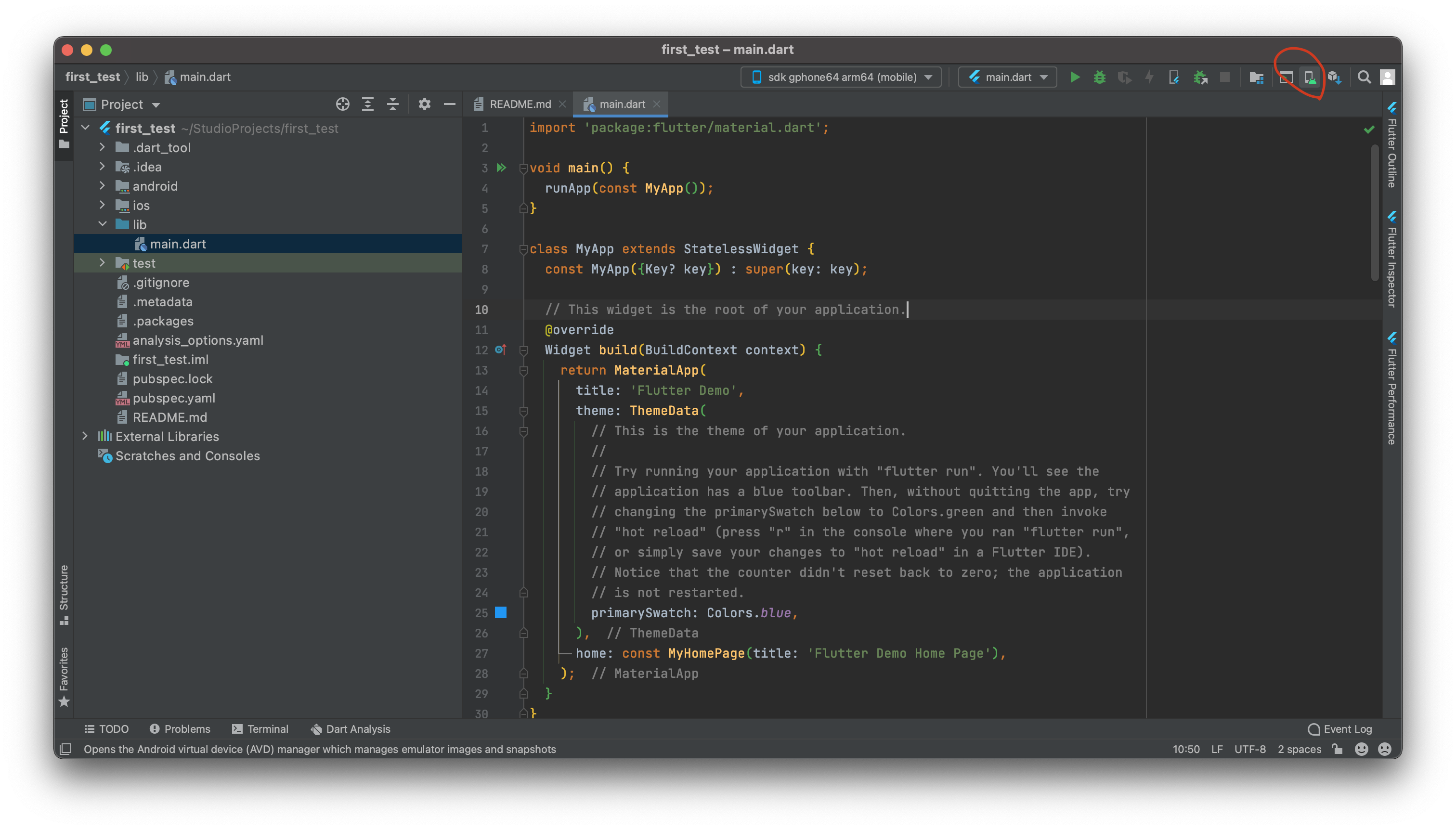This screenshot has height=830, width=1456.
Task: Toggle the read-only lock in the status bar
Action: (1338, 749)
